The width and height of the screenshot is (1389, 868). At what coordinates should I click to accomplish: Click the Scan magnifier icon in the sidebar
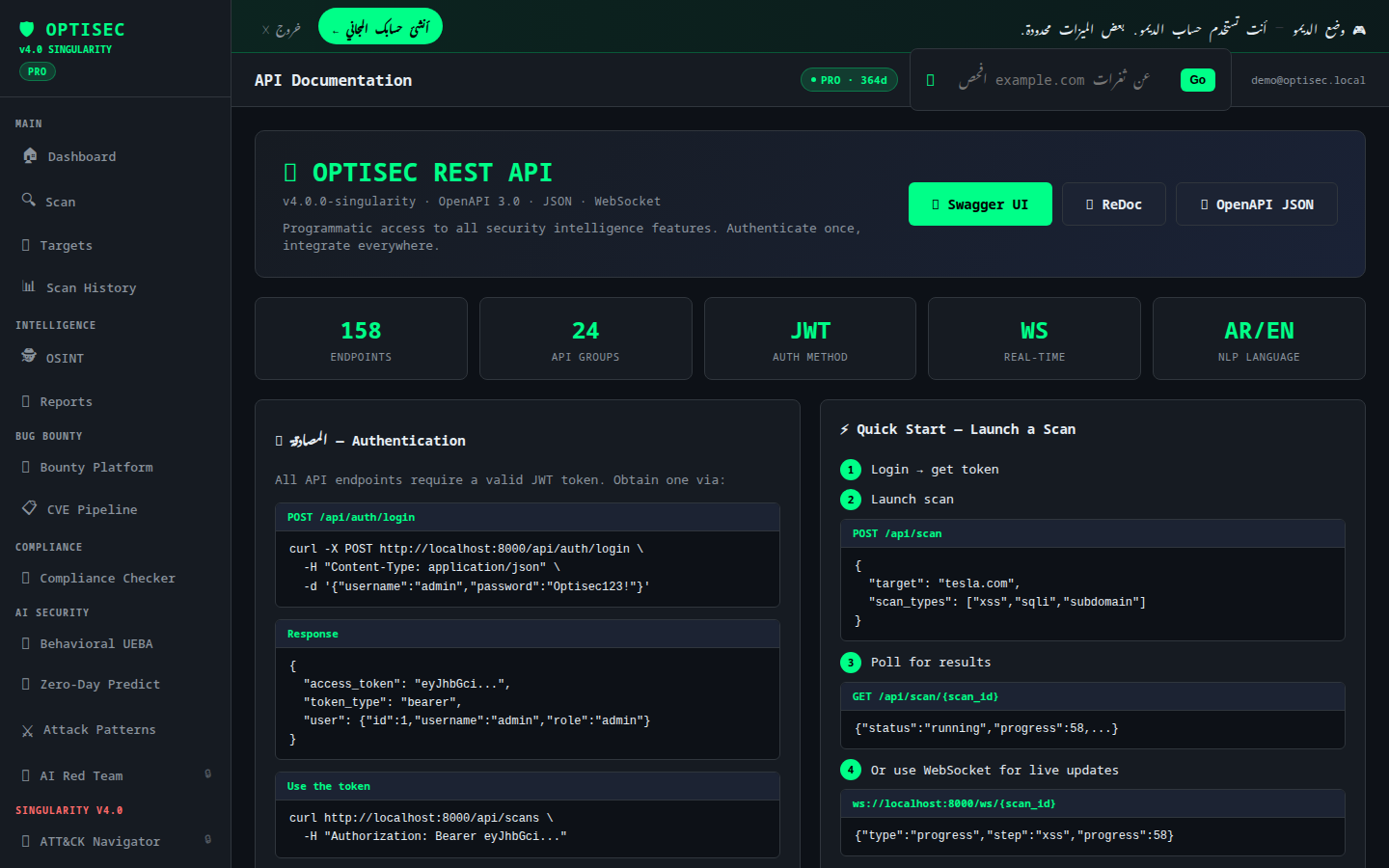[x=29, y=200]
